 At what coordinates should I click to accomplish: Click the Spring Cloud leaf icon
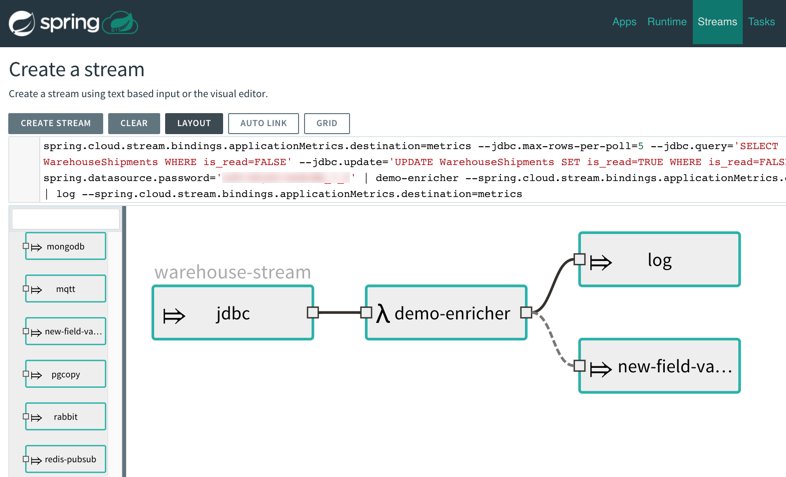pos(120,23)
